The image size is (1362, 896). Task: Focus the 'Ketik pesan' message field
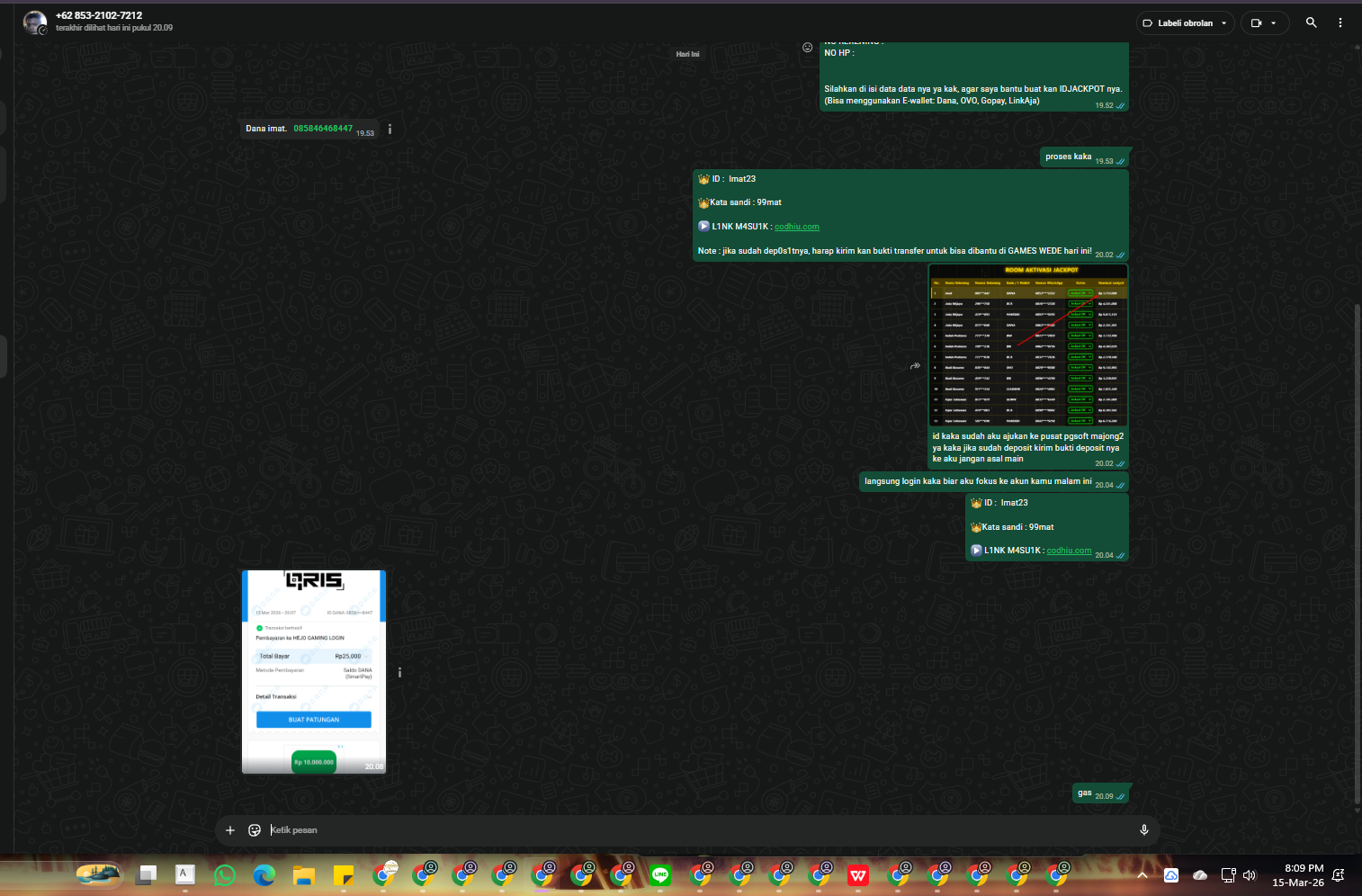698,830
